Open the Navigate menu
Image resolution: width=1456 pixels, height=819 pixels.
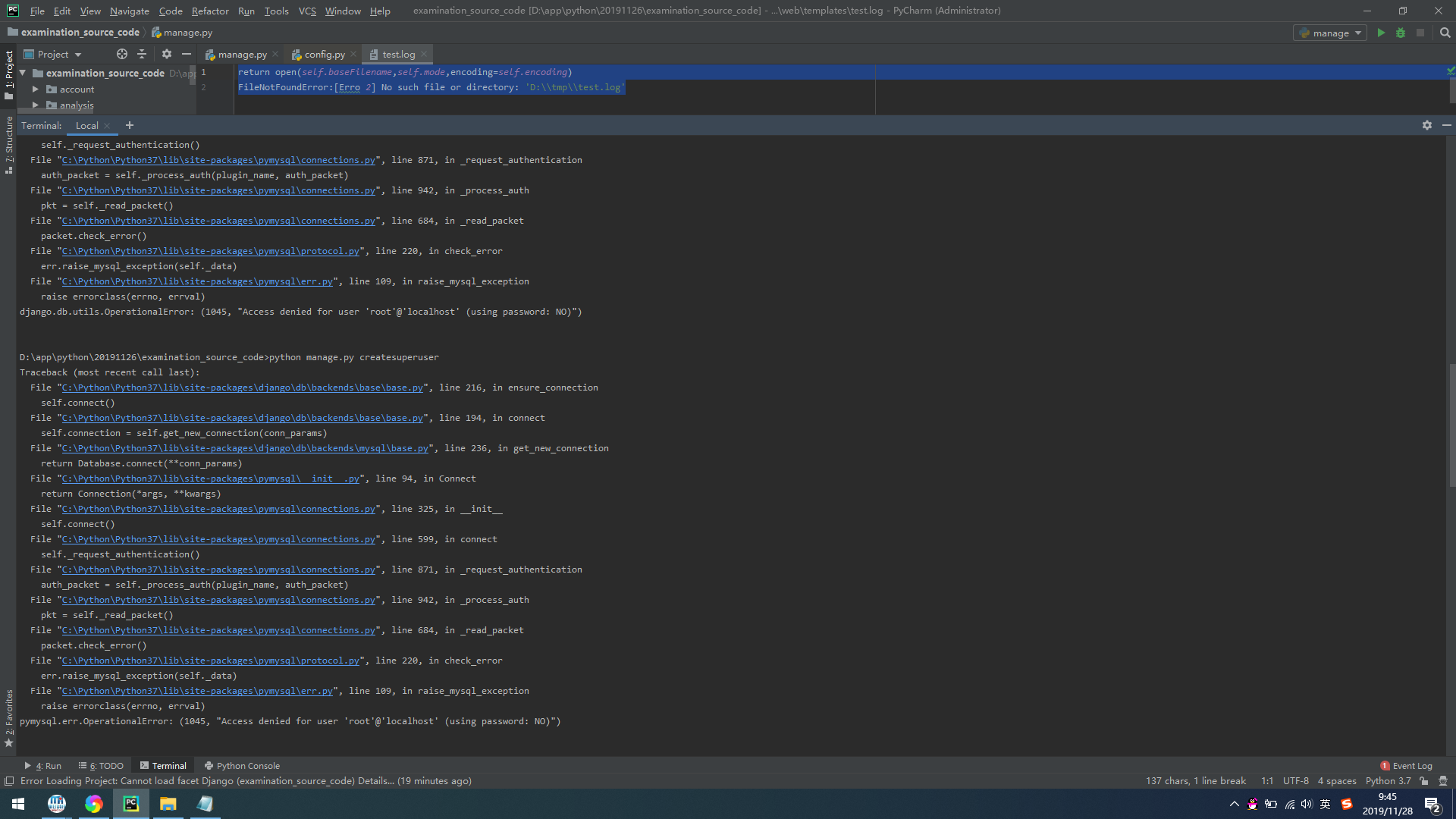pyautogui.click(x=130, y=11)
